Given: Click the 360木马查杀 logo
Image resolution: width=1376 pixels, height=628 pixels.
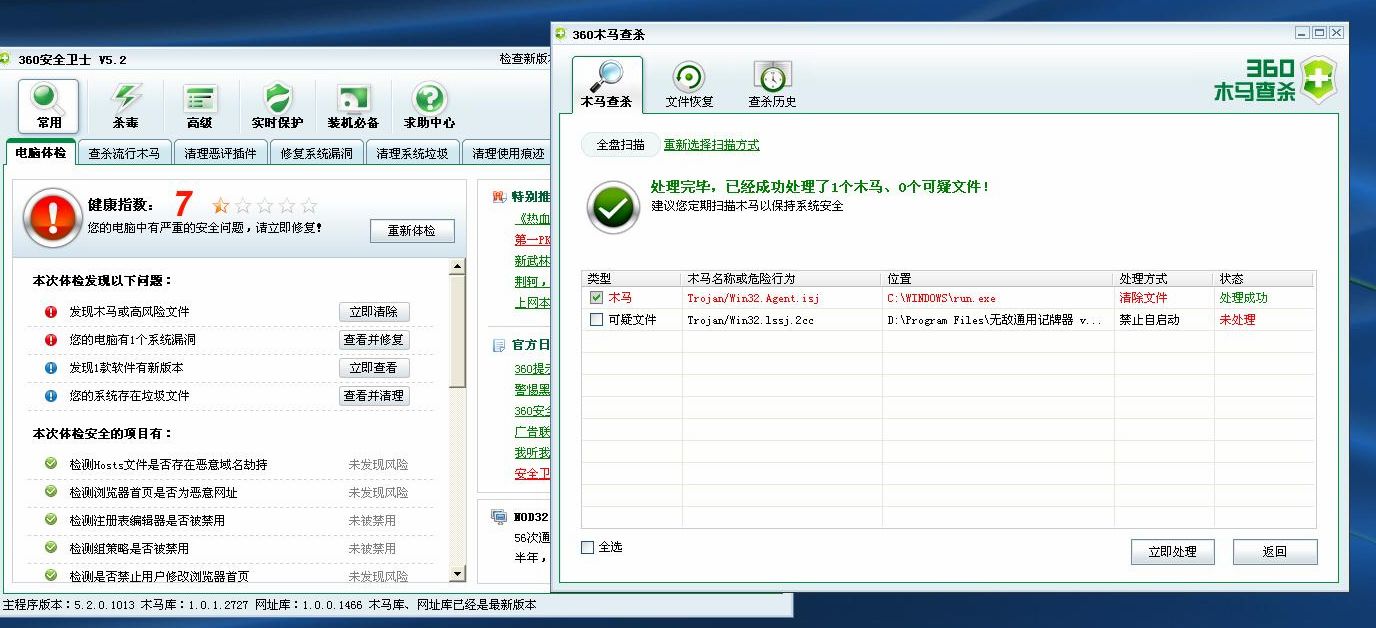Looking at the screenshot, I should [1275, 80].
